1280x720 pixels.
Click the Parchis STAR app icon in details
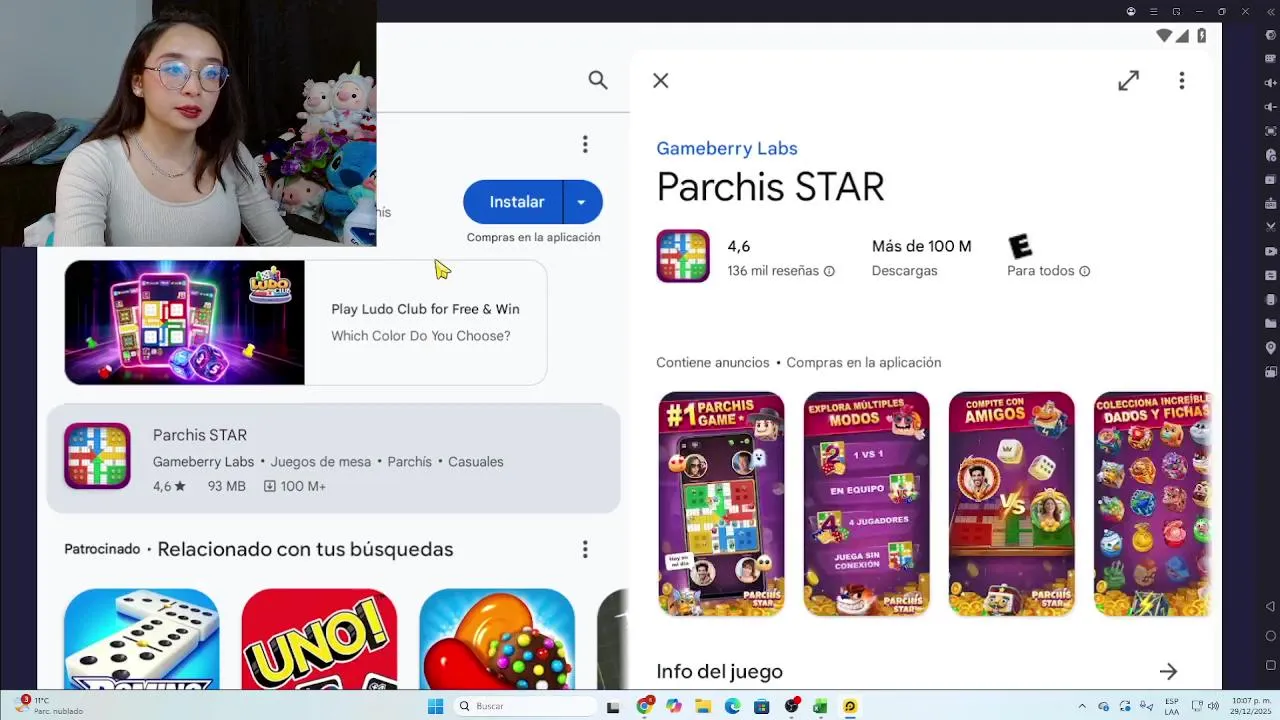(683, 256)
